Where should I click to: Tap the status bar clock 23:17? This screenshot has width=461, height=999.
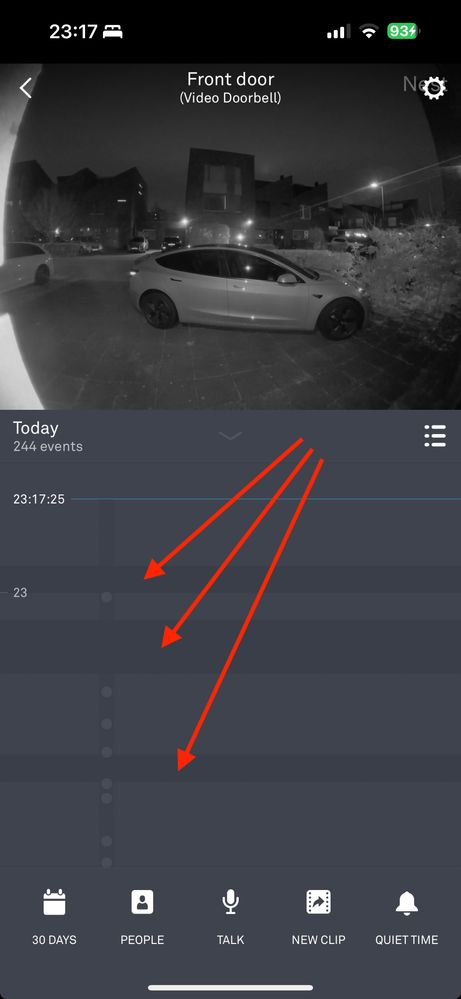[72, 32]
